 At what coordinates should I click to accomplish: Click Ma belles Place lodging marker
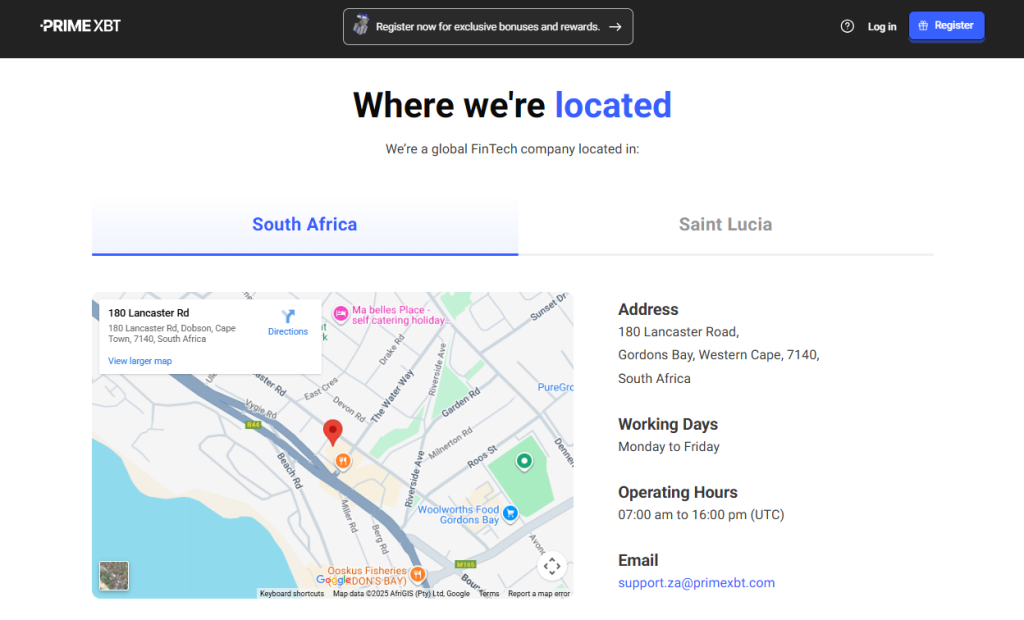pos(341,313)
